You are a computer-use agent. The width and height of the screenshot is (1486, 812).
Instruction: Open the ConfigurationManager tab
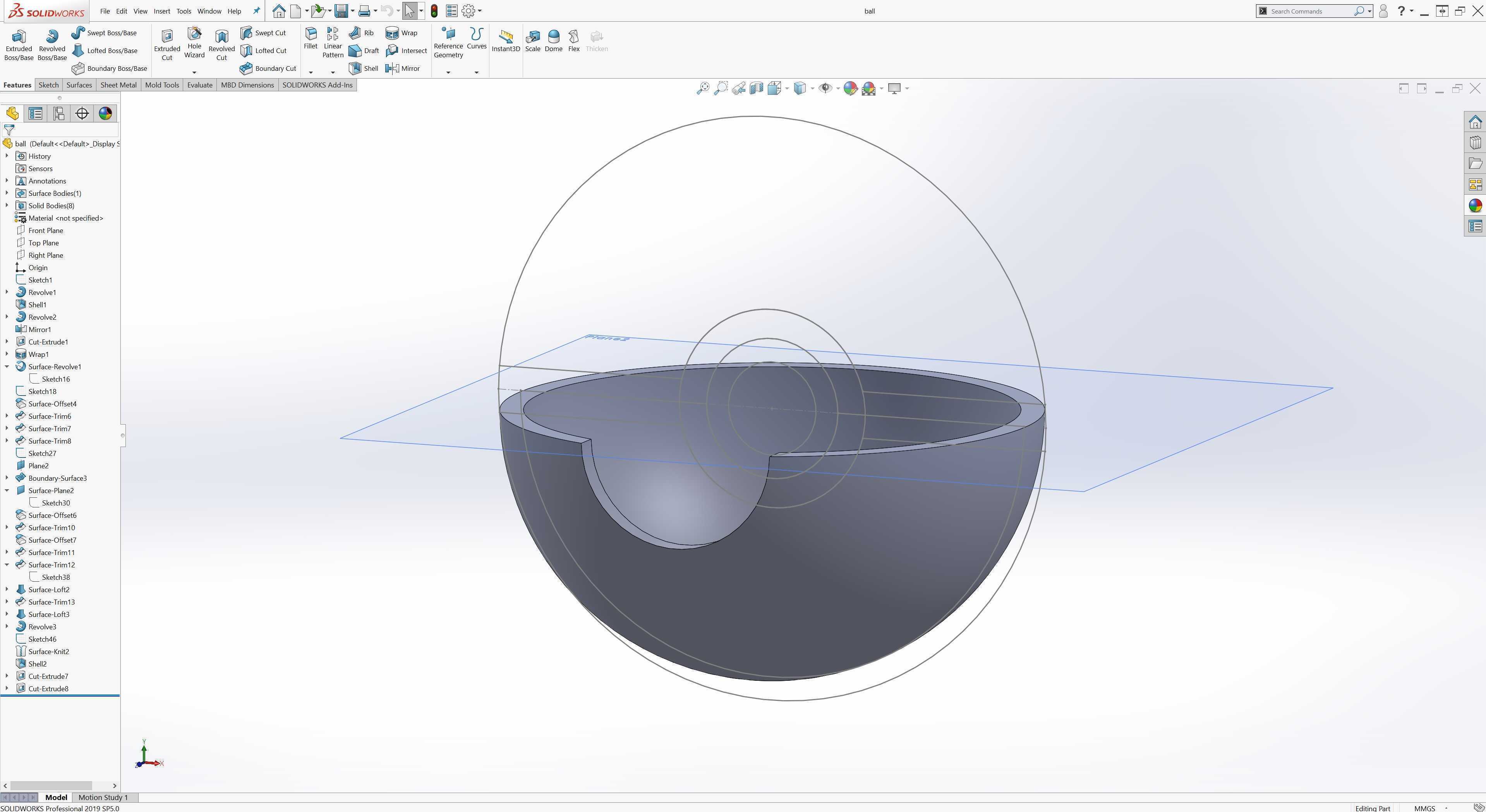(59, 114)
